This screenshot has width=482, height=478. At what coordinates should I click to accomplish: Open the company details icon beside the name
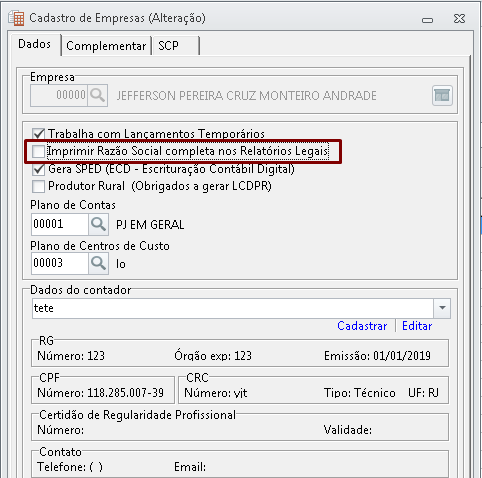[442, 96]
